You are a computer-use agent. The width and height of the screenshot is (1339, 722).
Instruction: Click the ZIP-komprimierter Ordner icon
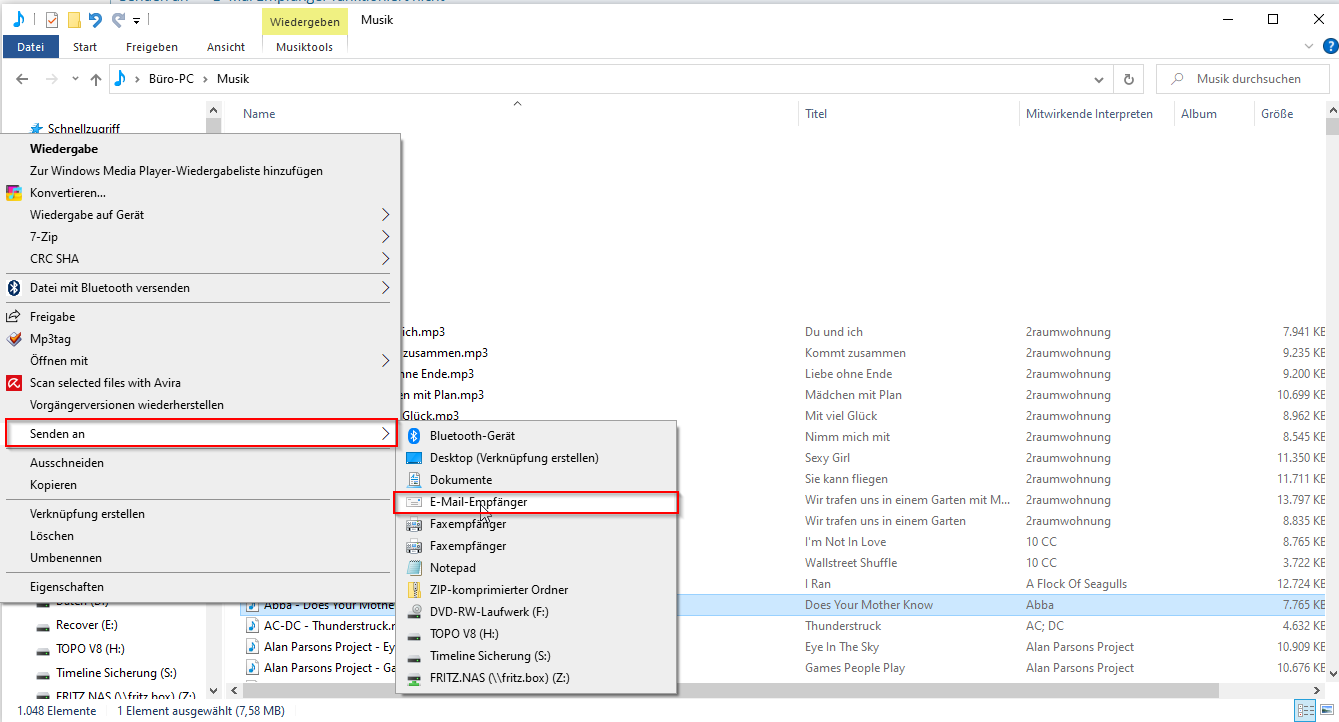point(414,590)
